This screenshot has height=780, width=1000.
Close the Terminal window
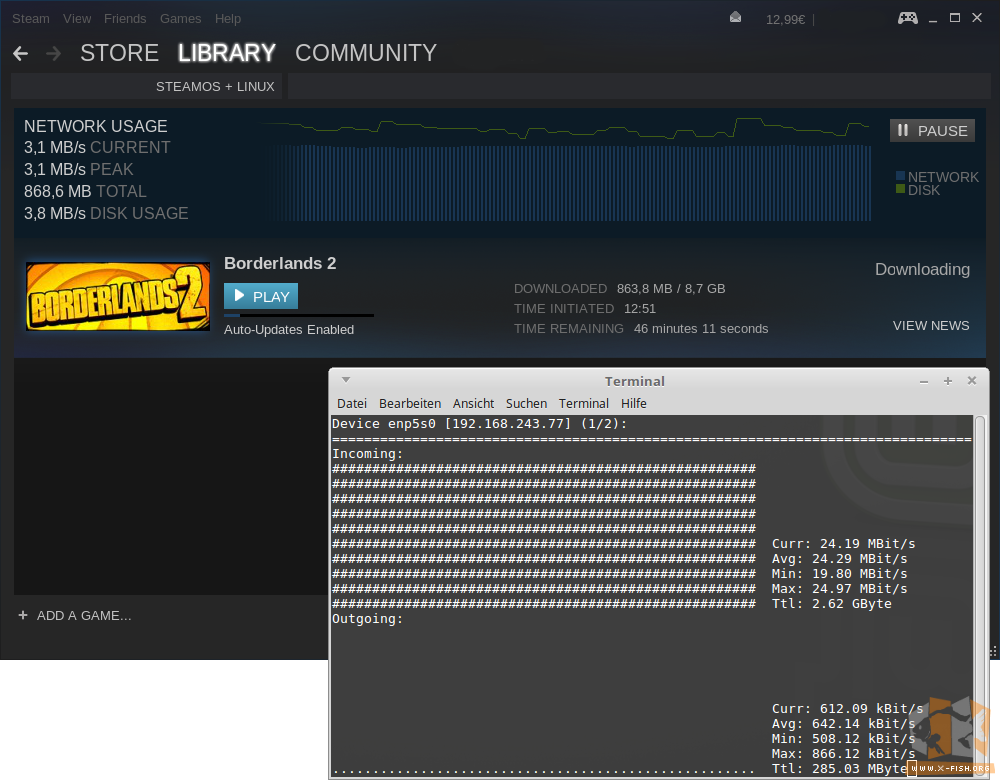point(972,381)
